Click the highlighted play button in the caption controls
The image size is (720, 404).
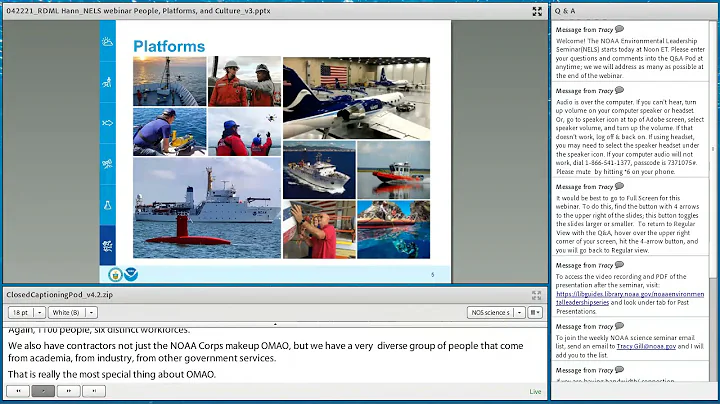(43, 391)
